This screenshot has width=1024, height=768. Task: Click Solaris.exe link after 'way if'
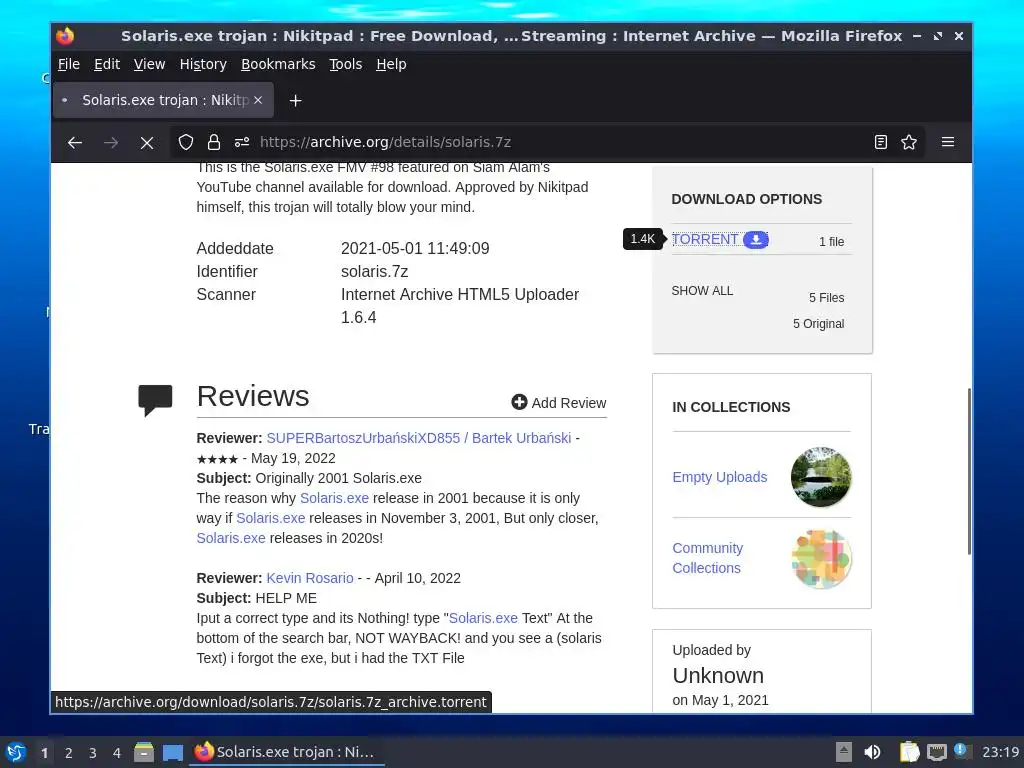point(270,518)
